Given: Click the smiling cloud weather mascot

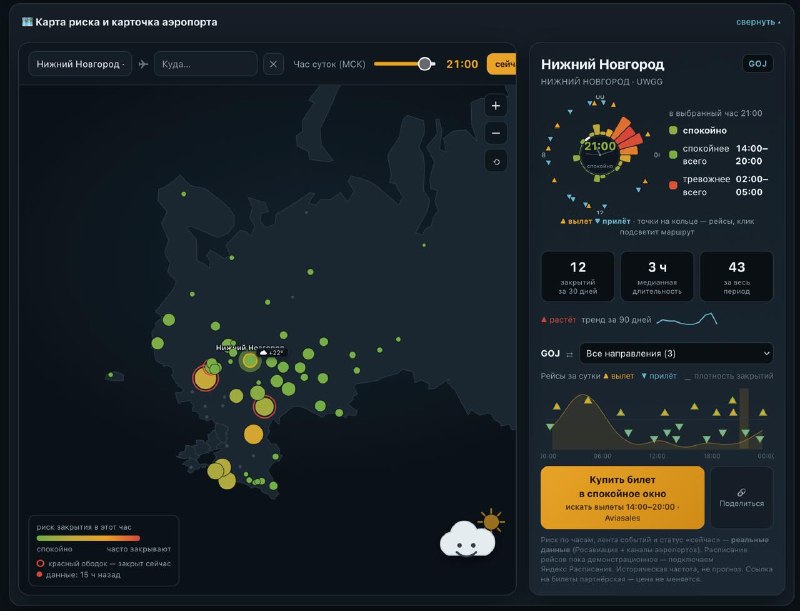Looking at the screenshot, I should 467,539.
